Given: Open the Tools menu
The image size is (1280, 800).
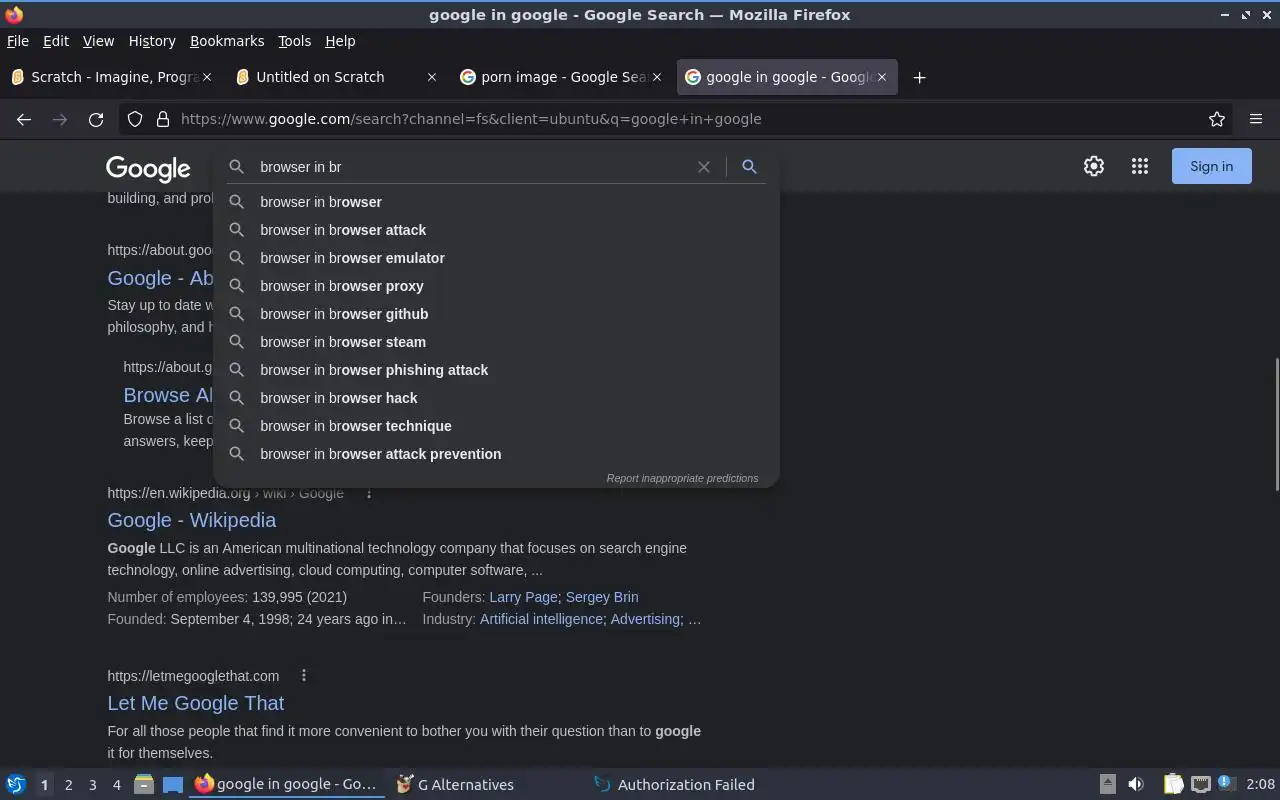Looking at the screenshot, I should (294, 41).
